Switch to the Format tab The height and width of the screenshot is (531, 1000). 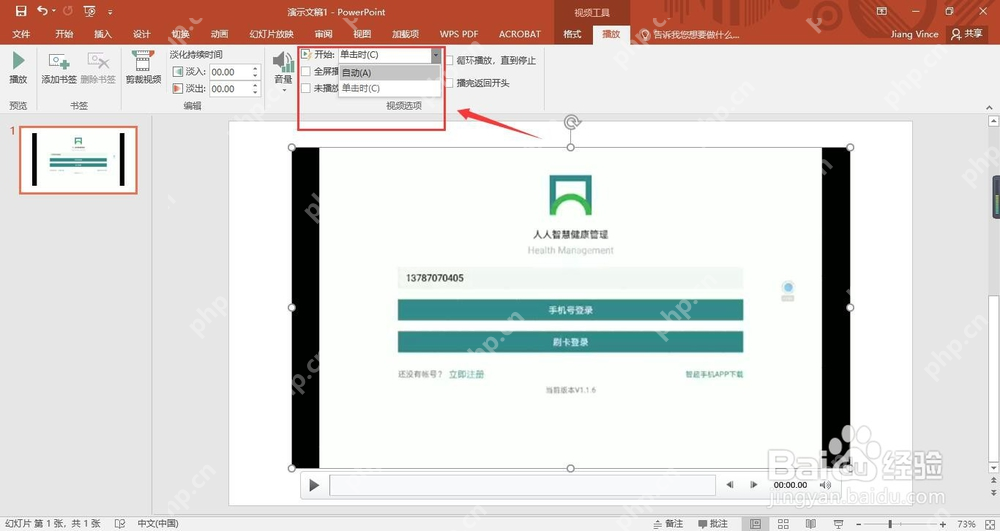pos(572,34)
